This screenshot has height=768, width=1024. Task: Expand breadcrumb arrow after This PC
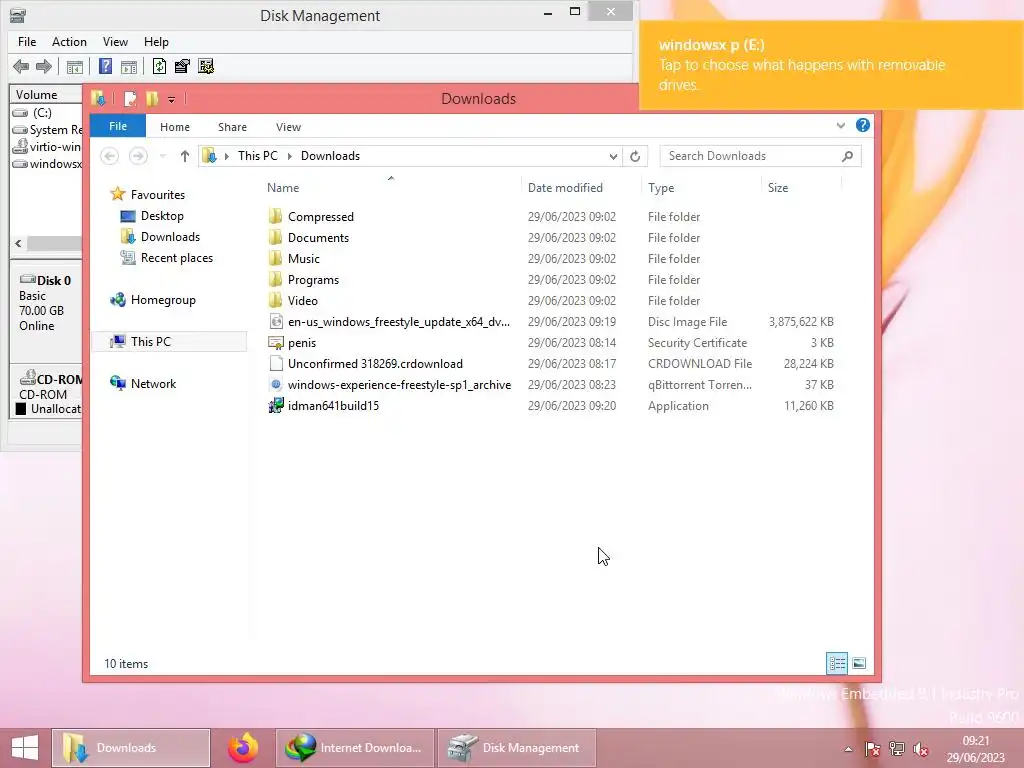289,156
